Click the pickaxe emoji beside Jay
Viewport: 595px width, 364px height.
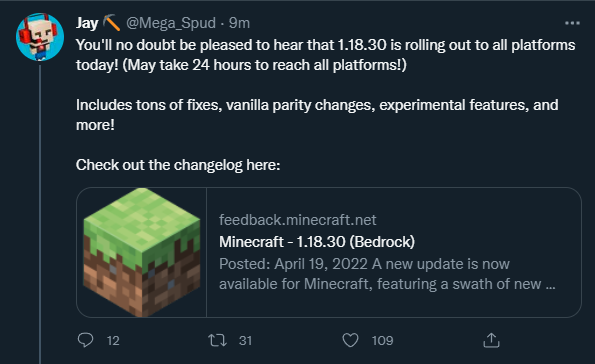point(112,22)
